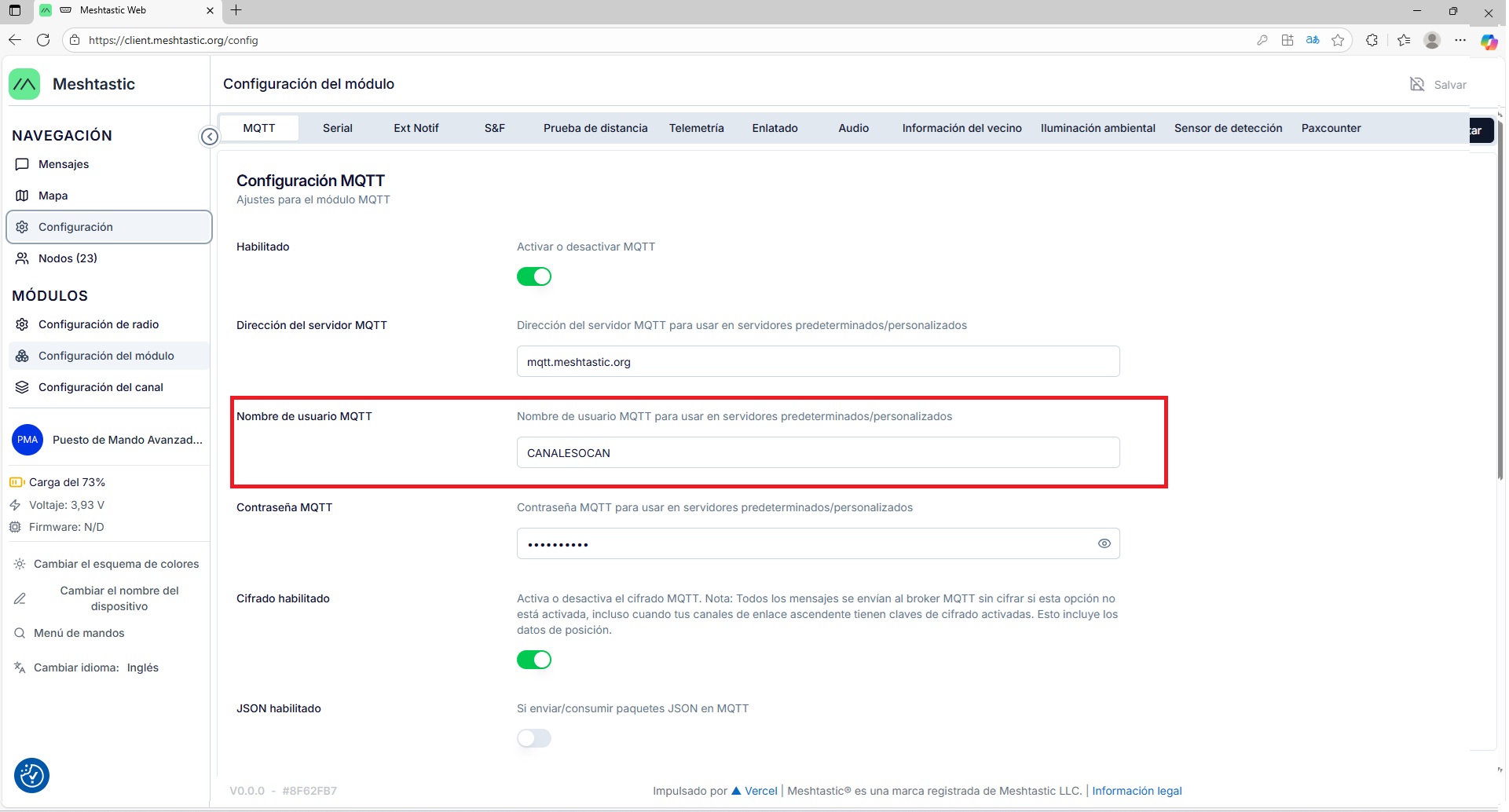Click Cambiar el esquema de colores
This screenshot has width=1509, height=812.
pyautogui.click(x=116, y=564)
